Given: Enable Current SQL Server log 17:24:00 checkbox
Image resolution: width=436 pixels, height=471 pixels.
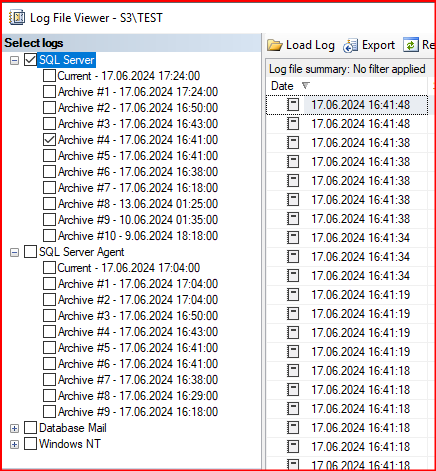Looking at the screenshot, I should pos(49,76).
